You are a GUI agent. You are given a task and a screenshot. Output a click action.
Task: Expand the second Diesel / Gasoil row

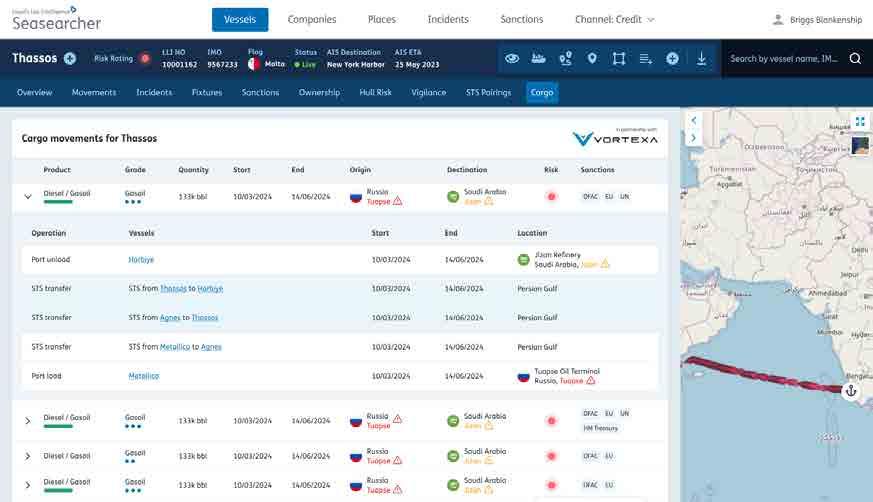(x=28, y=421)
